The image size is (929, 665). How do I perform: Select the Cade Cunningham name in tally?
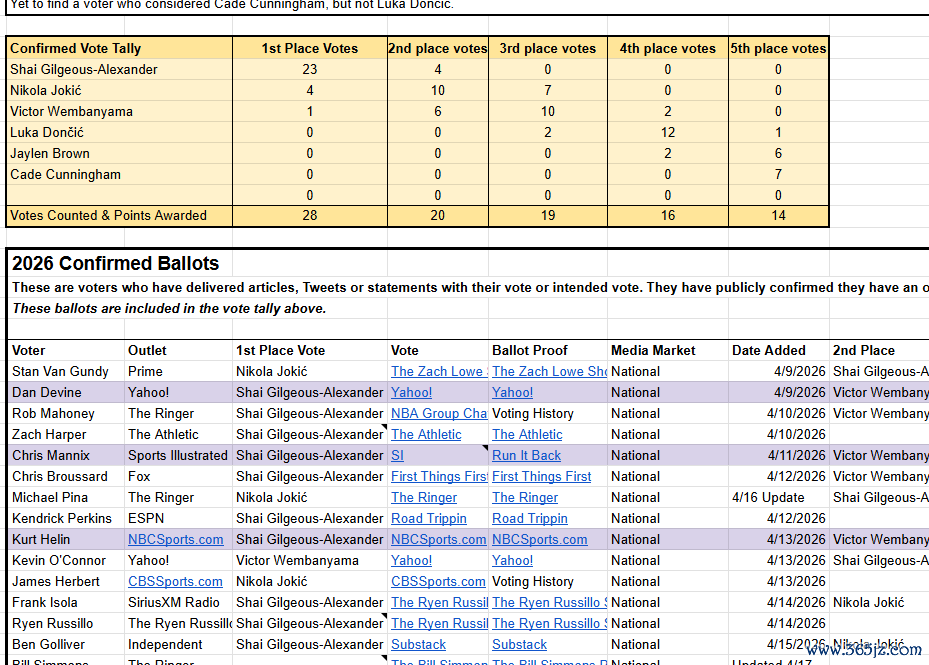(65, 174)
